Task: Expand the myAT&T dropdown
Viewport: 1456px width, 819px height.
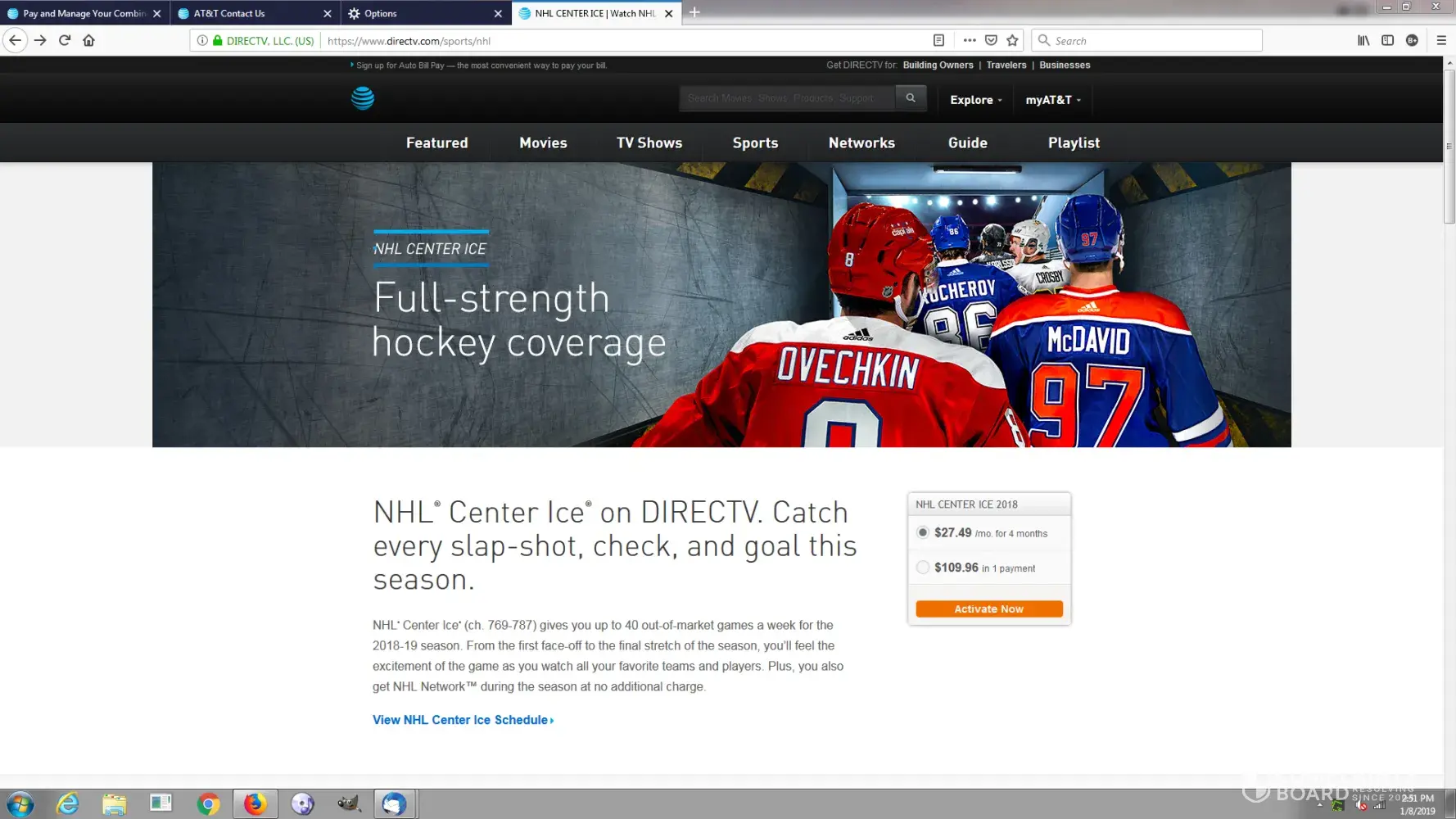Action: point(1053,100)
